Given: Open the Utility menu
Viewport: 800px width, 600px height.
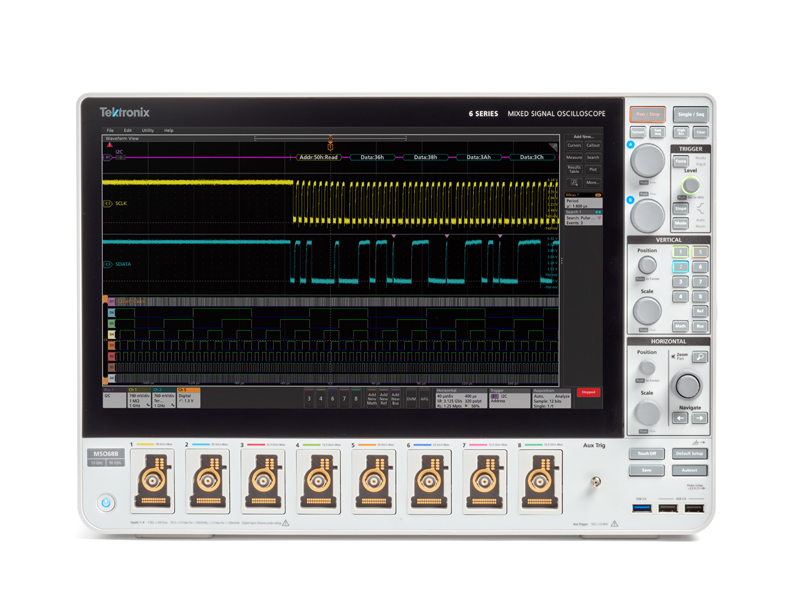Looking at the screenshot, I should pos(147,130).
